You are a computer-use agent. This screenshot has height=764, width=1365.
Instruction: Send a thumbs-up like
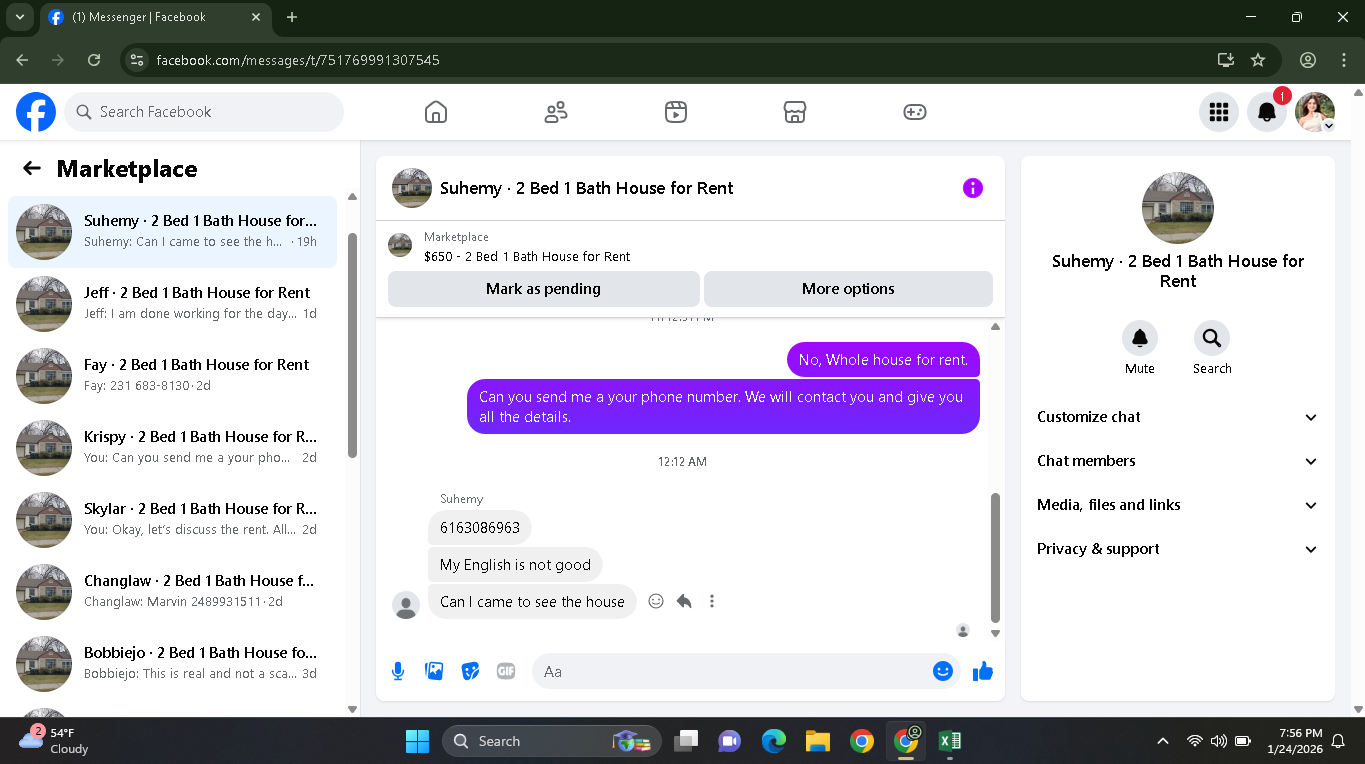pyautogui.click(x=983, y=671)
